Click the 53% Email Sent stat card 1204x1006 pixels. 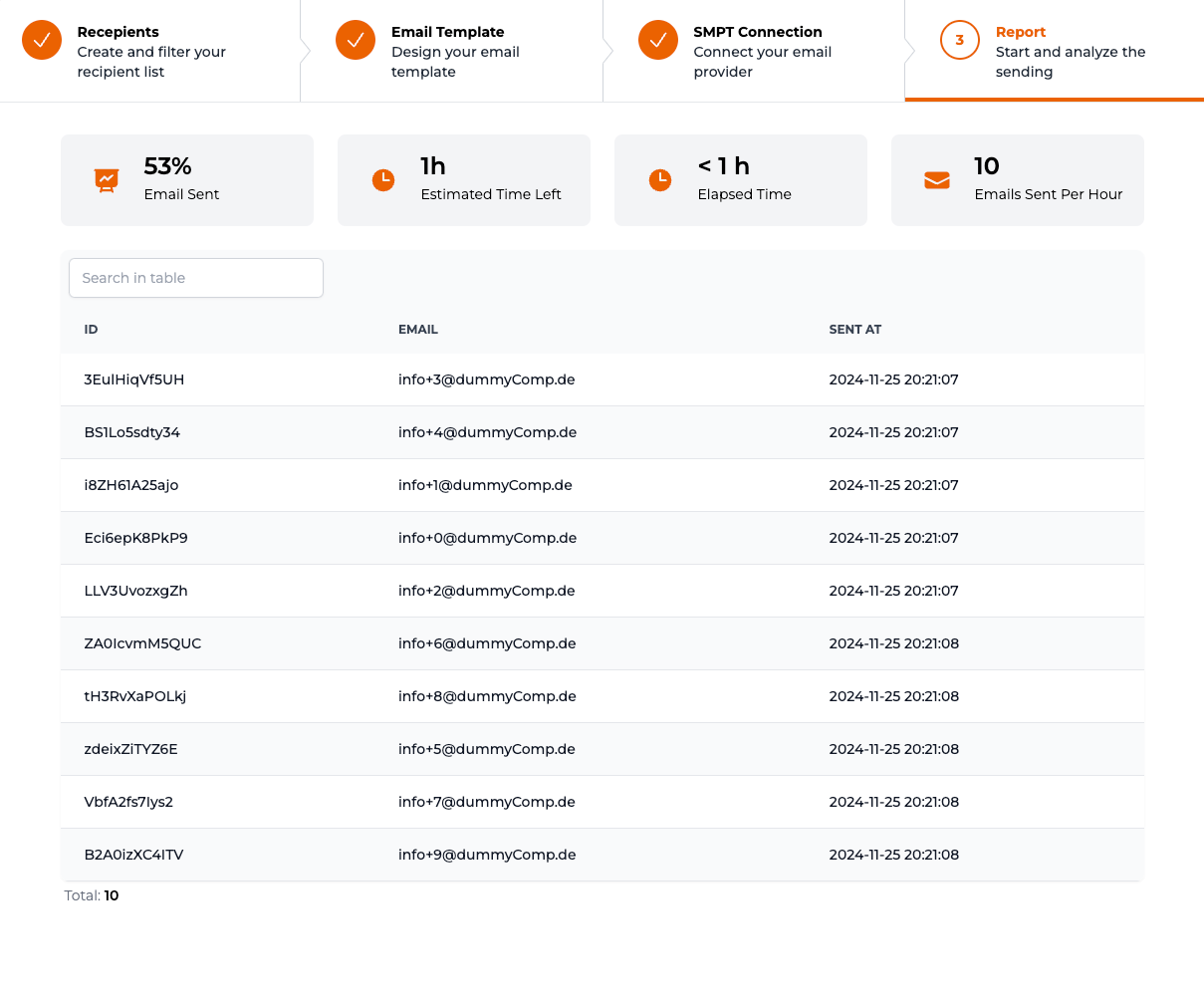187,180
